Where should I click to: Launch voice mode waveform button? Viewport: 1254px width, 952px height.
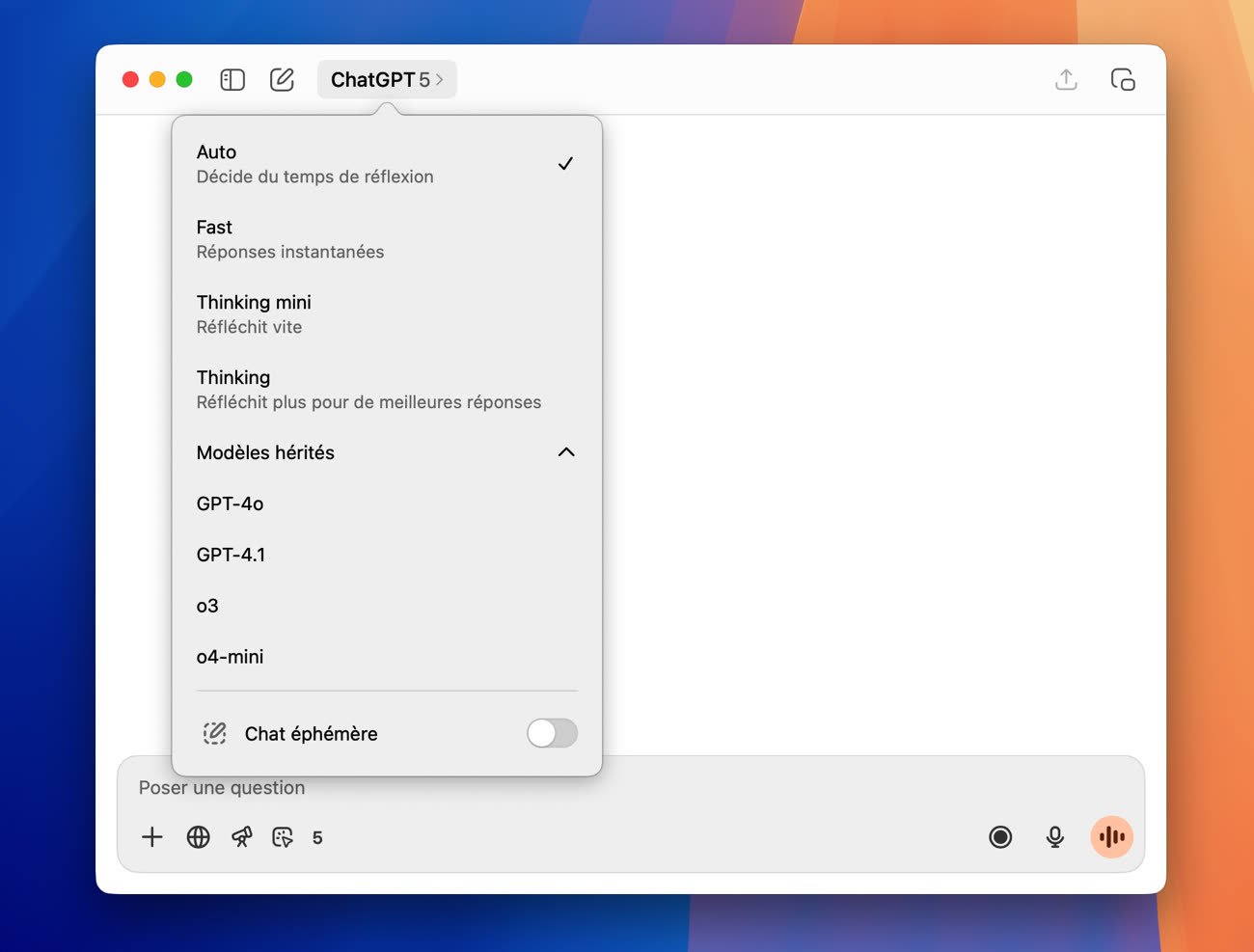point(1112,837)
